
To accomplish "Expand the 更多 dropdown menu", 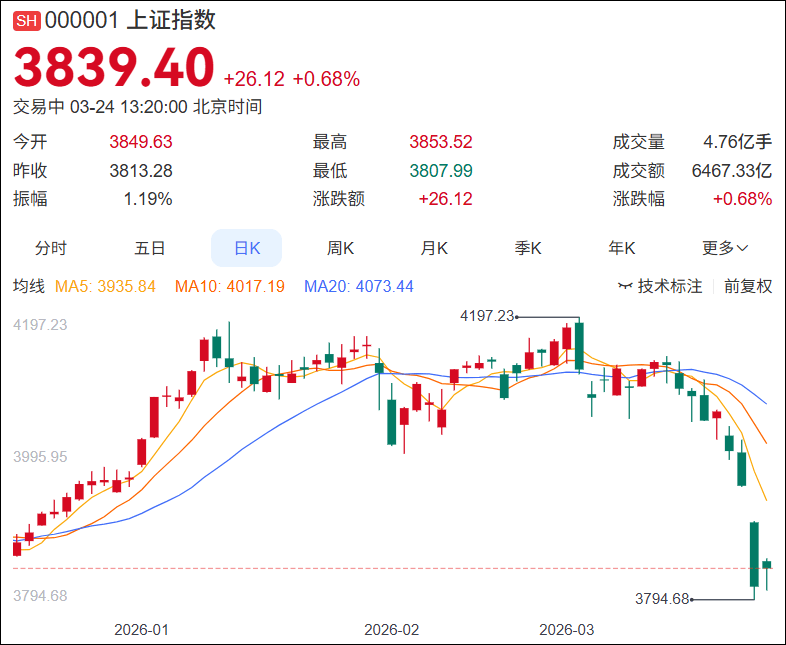I will click(x=725, y=248).
